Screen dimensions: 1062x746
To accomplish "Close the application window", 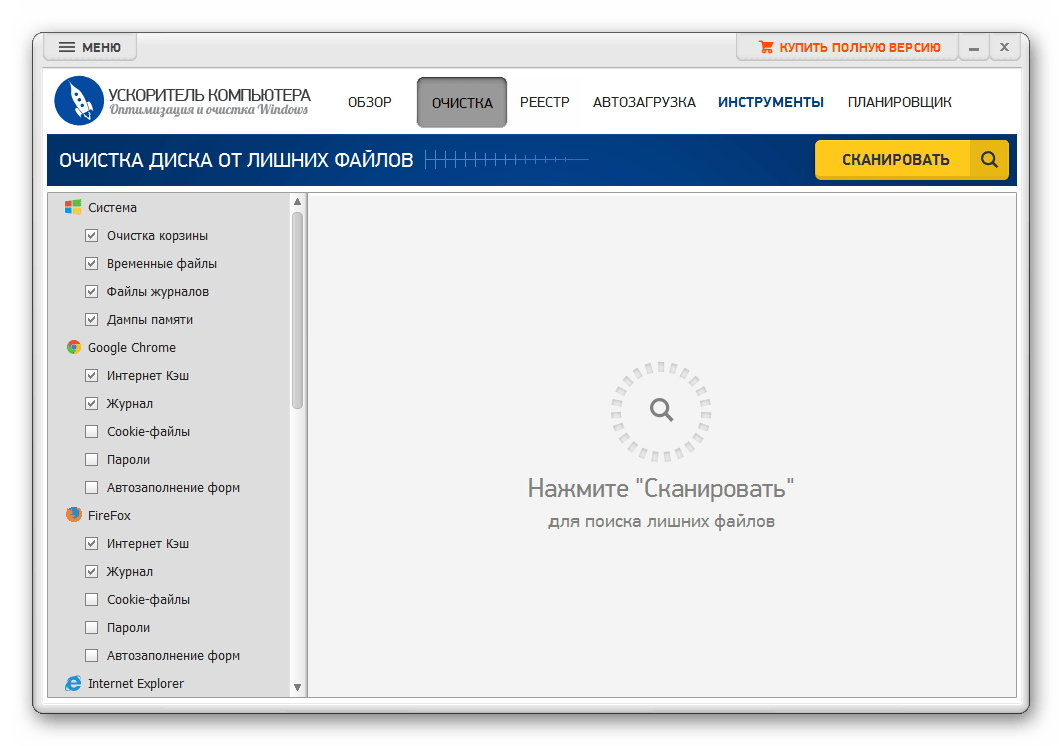I will coord(1004,47).
